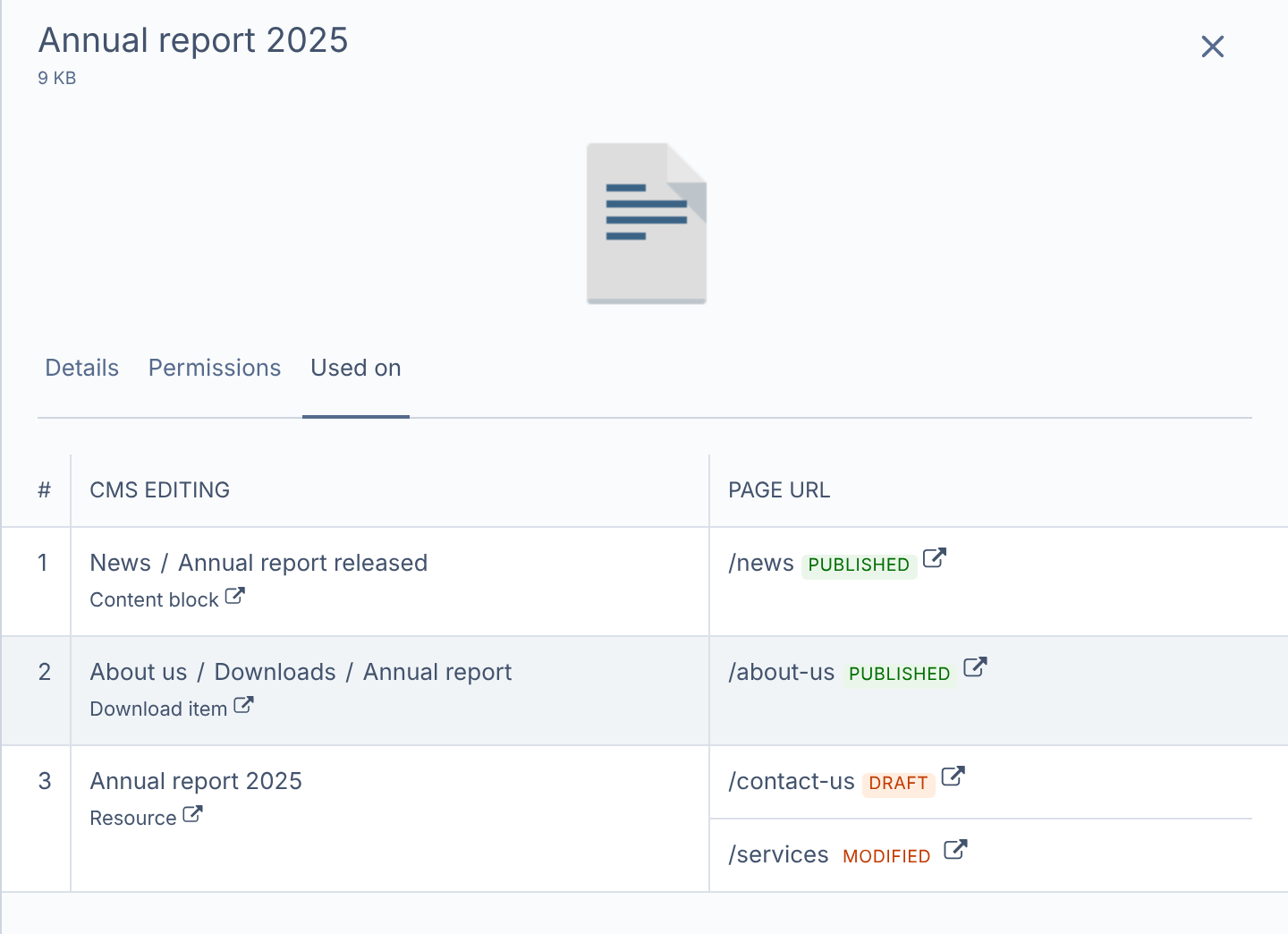Click the DRAFT badge beside /contact-us

tap(898, 783)
